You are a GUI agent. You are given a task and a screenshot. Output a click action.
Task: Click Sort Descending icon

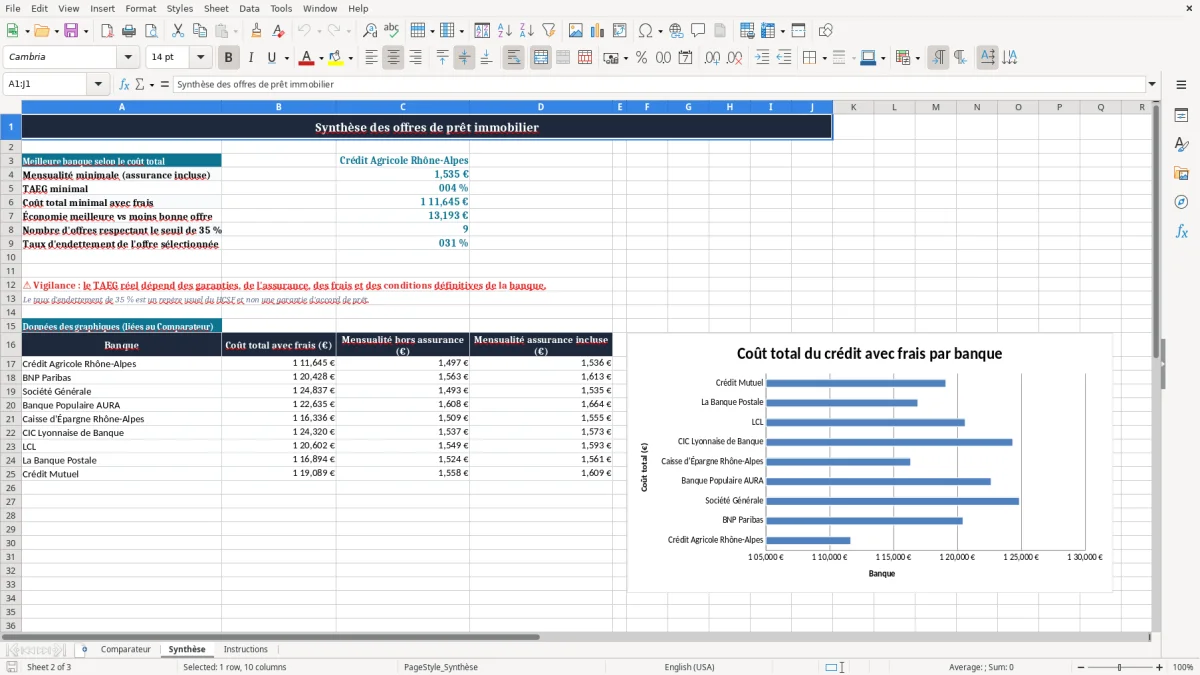click(526, 31)
